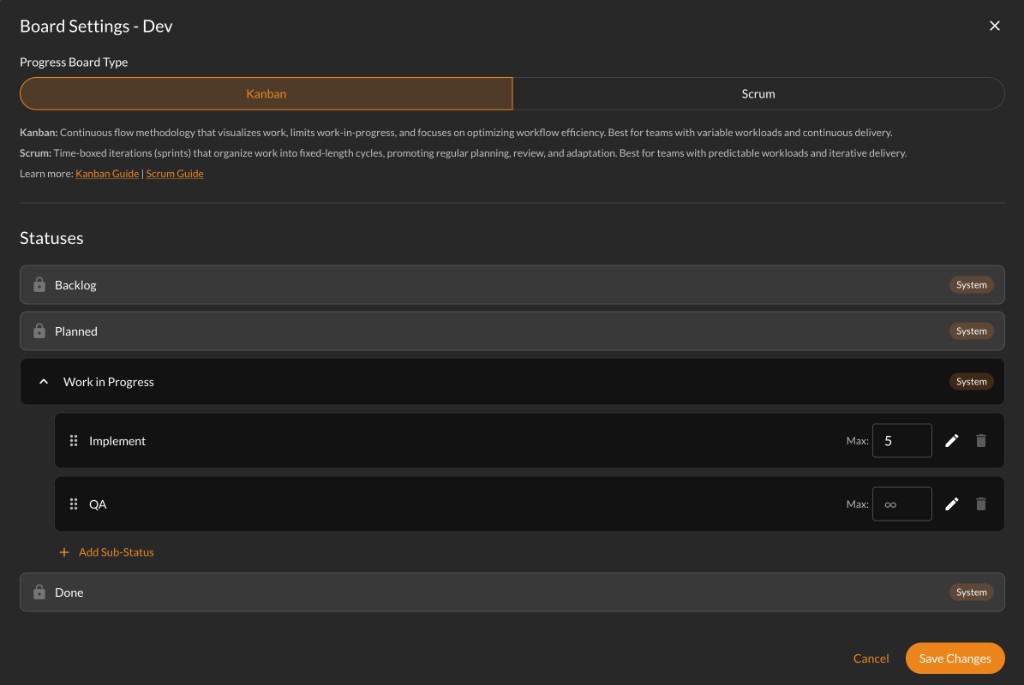Select the Done status label
Image resolution: width=1024 pixels, height=685 pixels.
click(69, 592)
